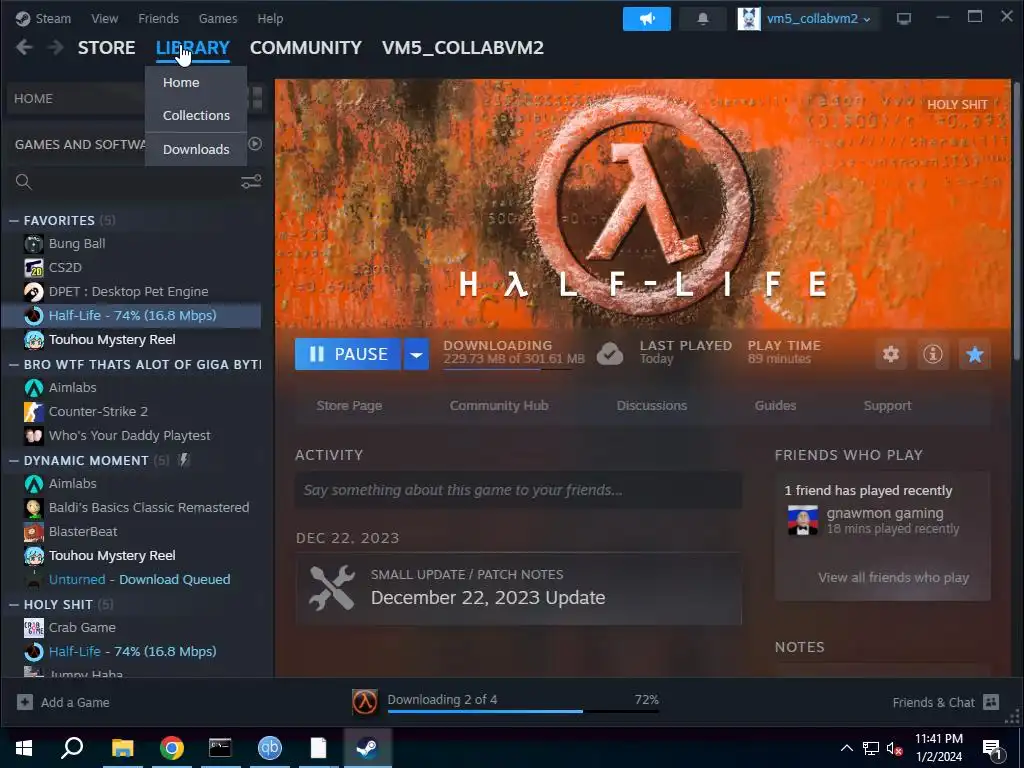
Task: Click the Half-Life download icon in the bottom bar
Action: pos(365,702)
